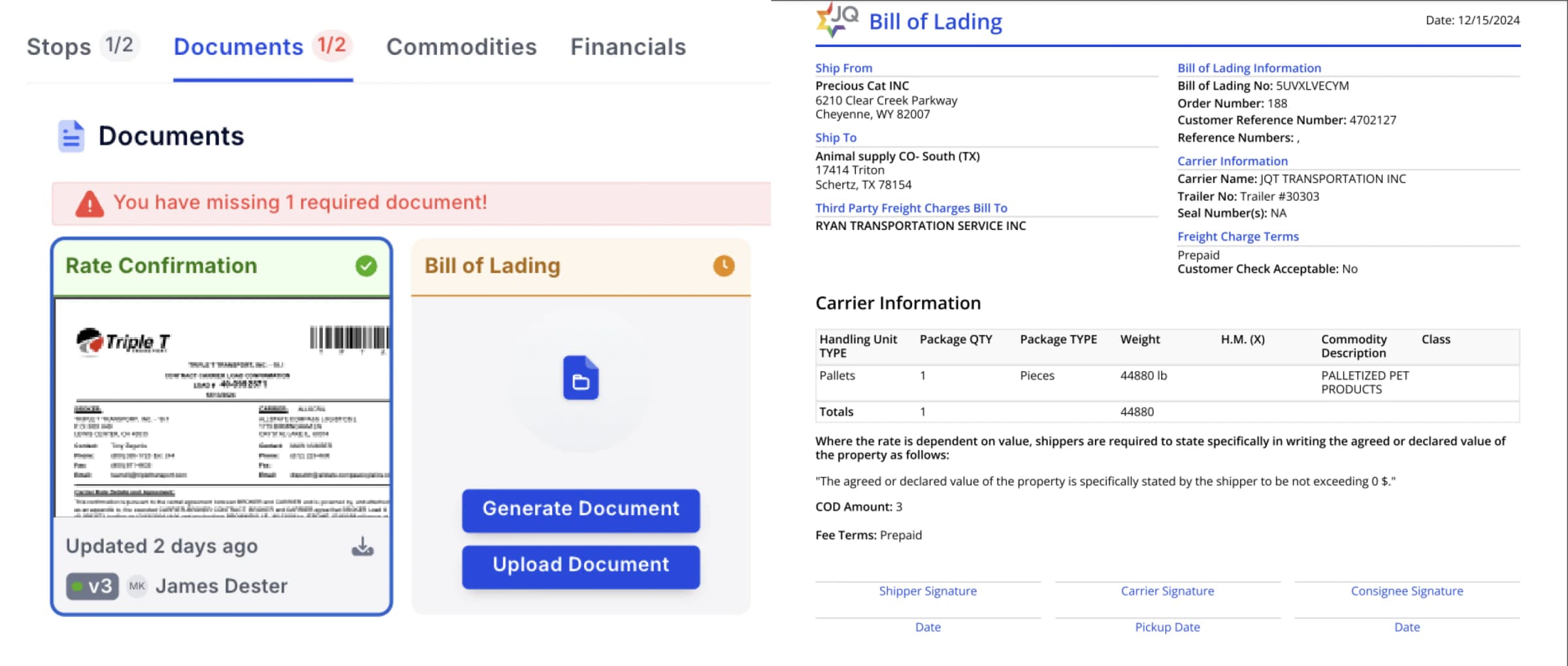Image resolution: width=1568 pixels, height=666 pixels.
Task: Click the v3 version badge
Action: coord(92,586)
